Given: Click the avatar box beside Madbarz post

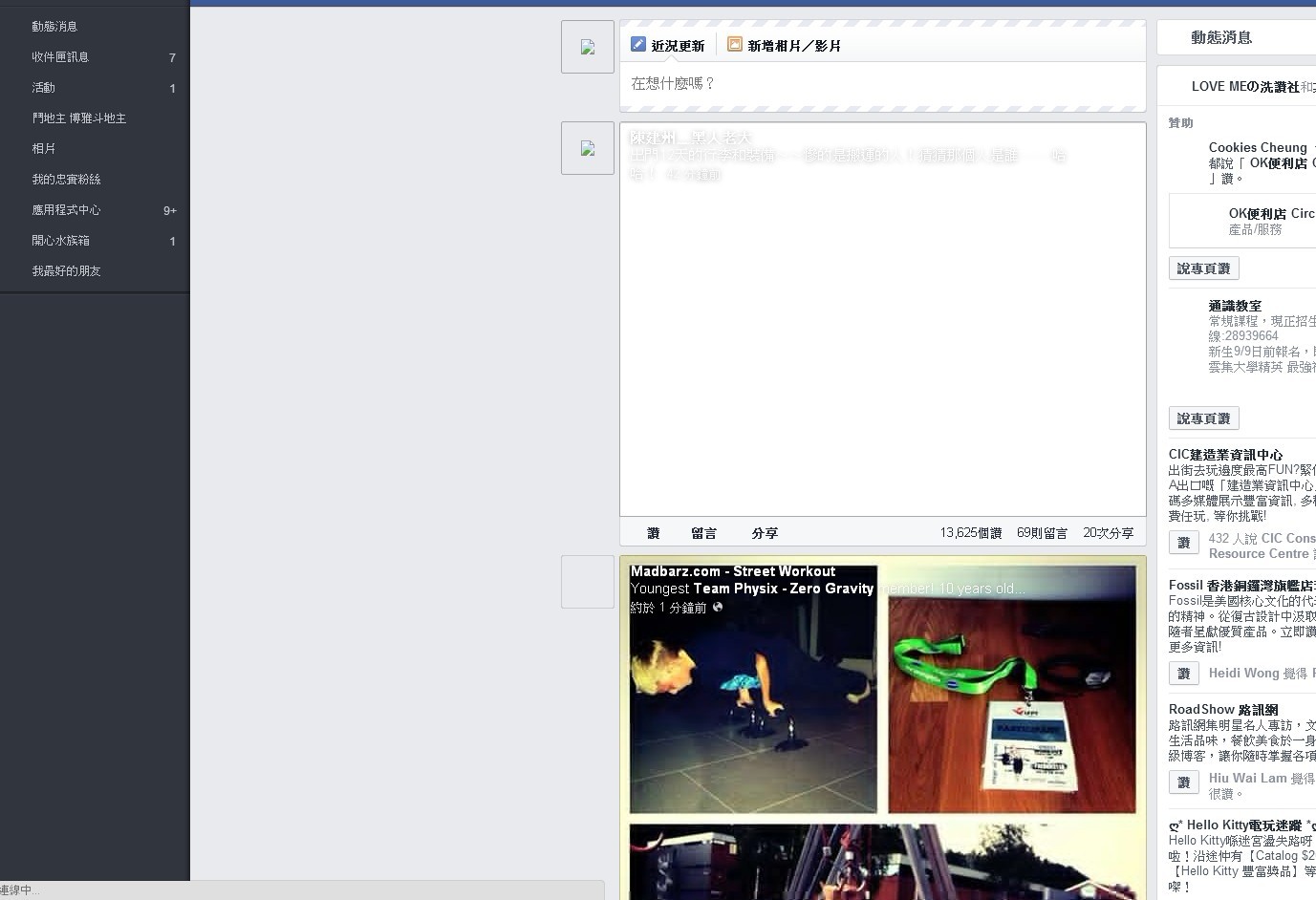Looking at the screenshot, I should click(588, 582).
